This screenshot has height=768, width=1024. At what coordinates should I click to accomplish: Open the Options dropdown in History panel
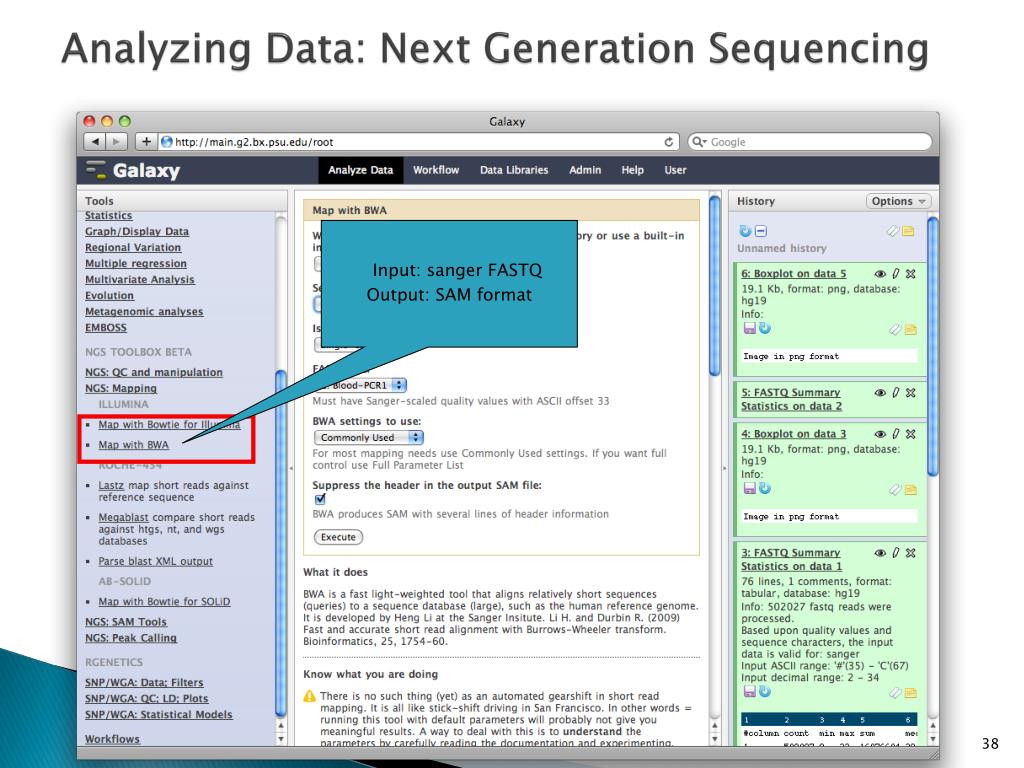898,201
